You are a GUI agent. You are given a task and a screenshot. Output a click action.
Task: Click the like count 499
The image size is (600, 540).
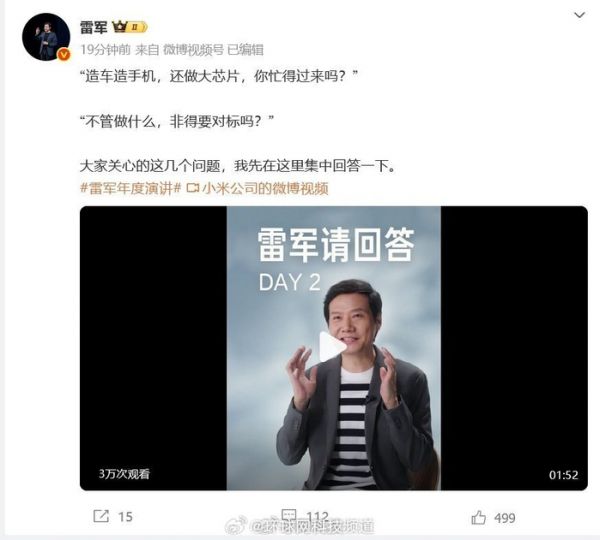(x=505, y=518)
